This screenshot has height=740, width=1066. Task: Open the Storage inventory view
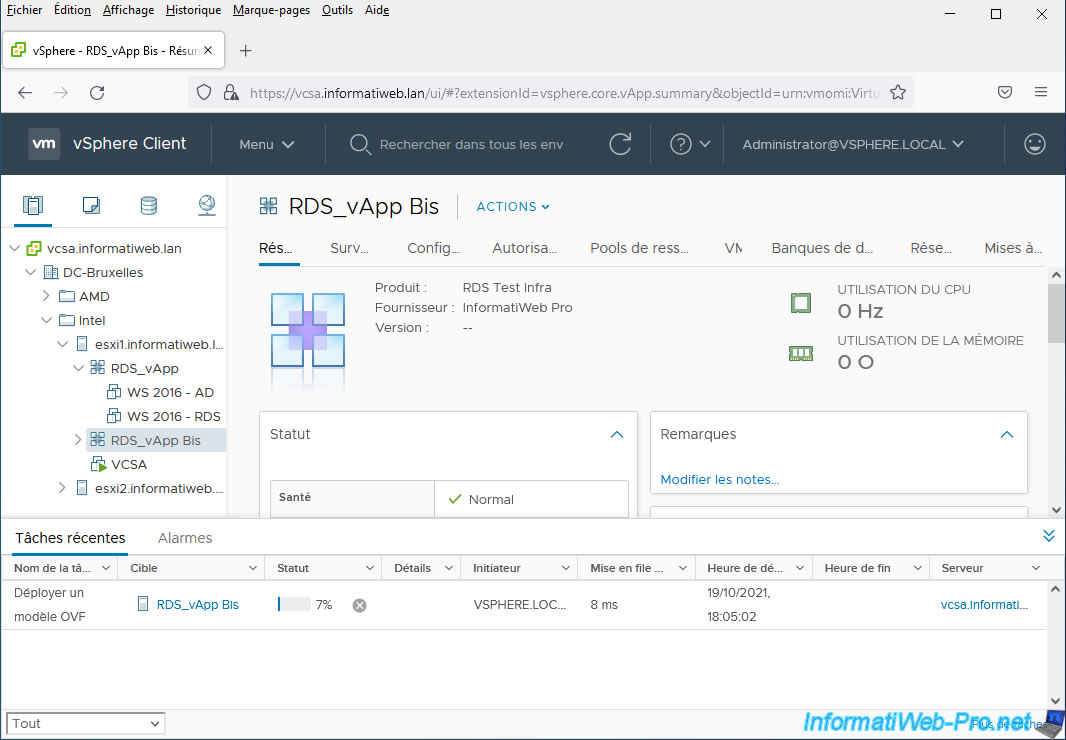[149, 205]
